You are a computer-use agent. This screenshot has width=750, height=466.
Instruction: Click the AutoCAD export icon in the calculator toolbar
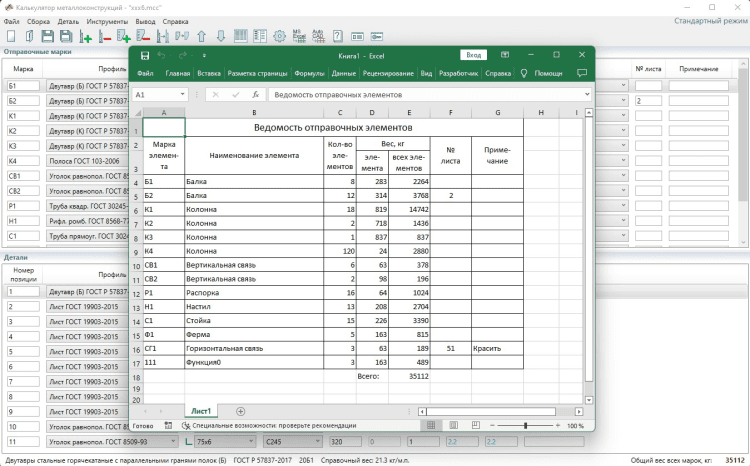(x=317, y=36)
